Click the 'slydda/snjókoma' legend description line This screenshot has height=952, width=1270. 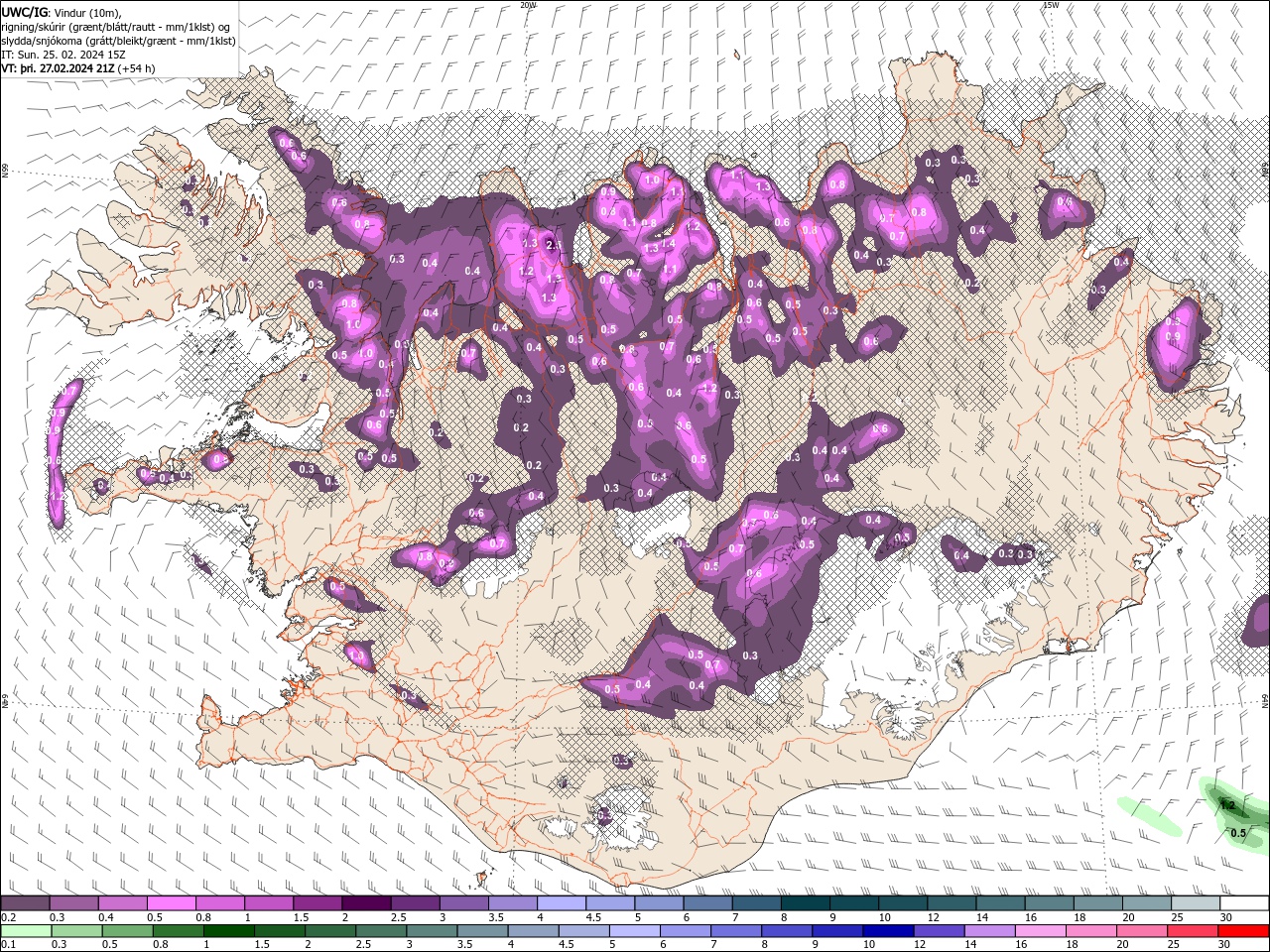click(x=118, y=41)
